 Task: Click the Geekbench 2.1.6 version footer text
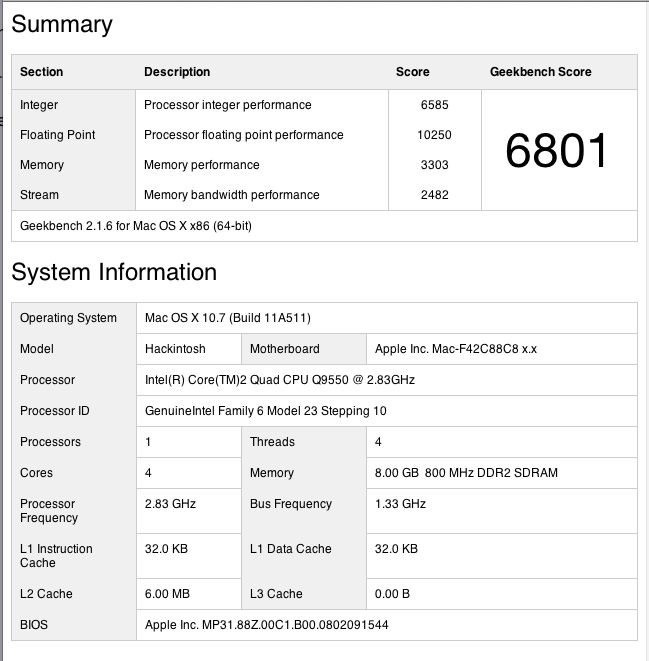click(136, 226)
